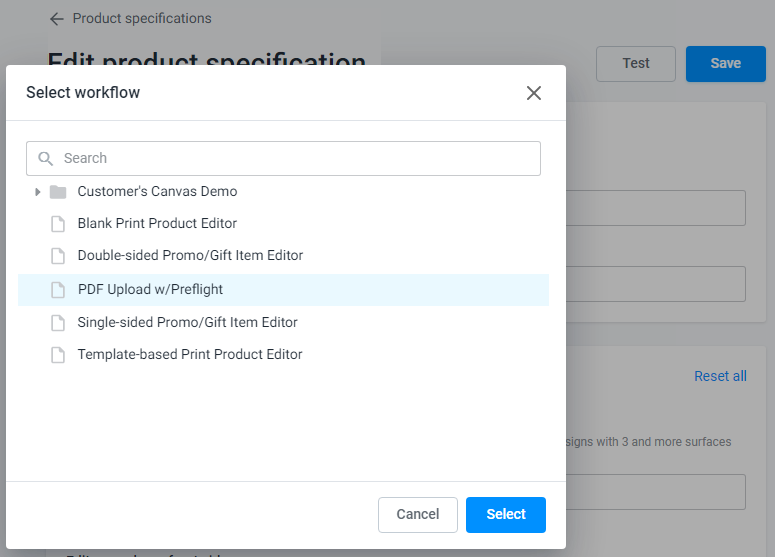The image size is (775, 557).
Task: Confirm with the Select button
Action: [506, 514]
